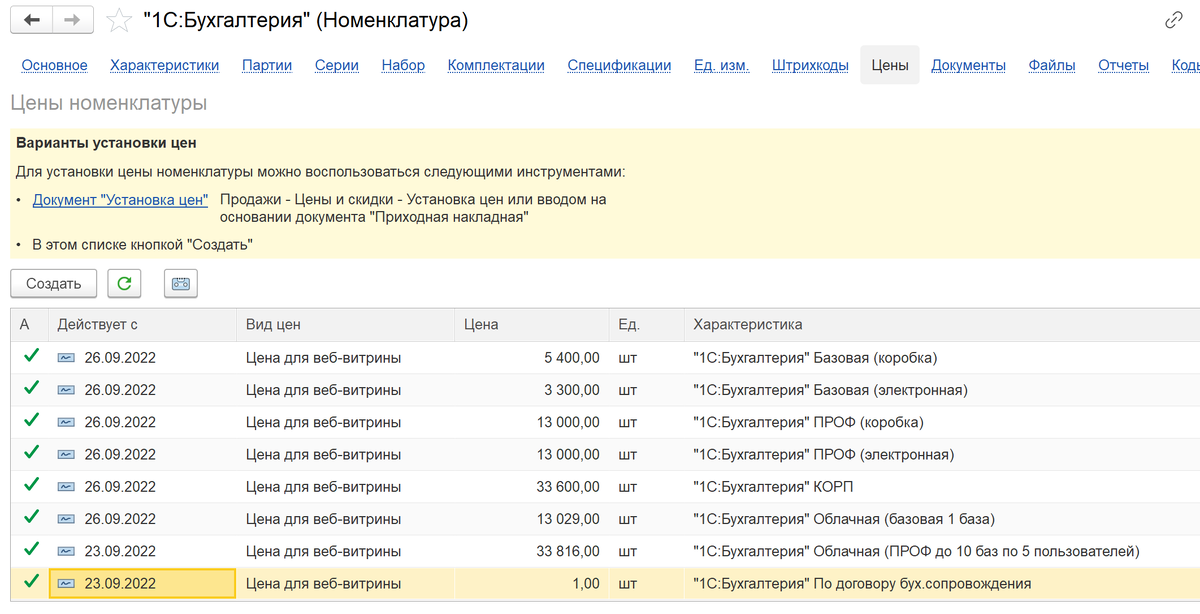Click document icon in Облачная (базовая 1 база) row

(67, 519)
